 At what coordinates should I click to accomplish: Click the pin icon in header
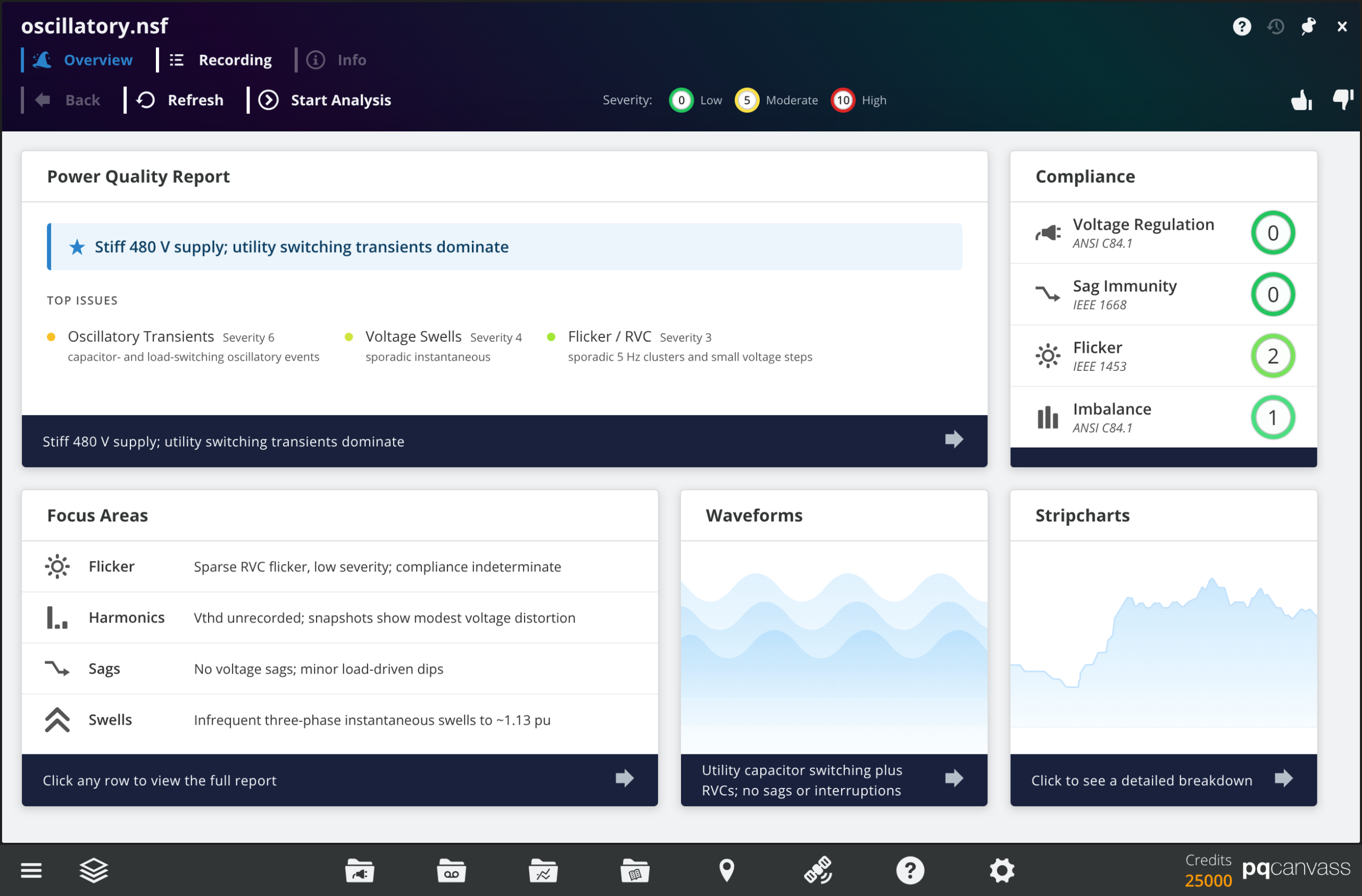[1308, 26]
